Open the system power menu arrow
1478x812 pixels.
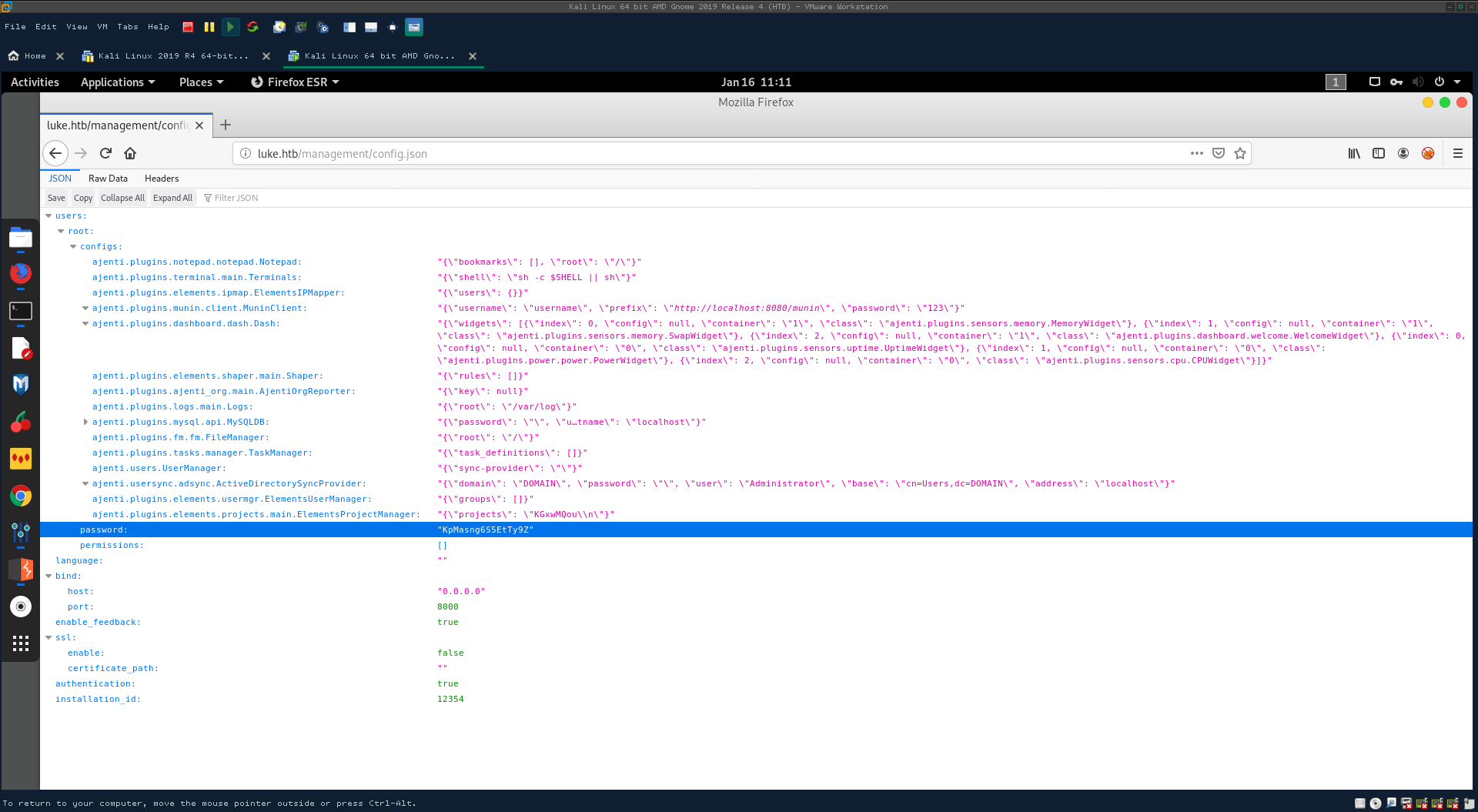click(x=1457, y=82)
